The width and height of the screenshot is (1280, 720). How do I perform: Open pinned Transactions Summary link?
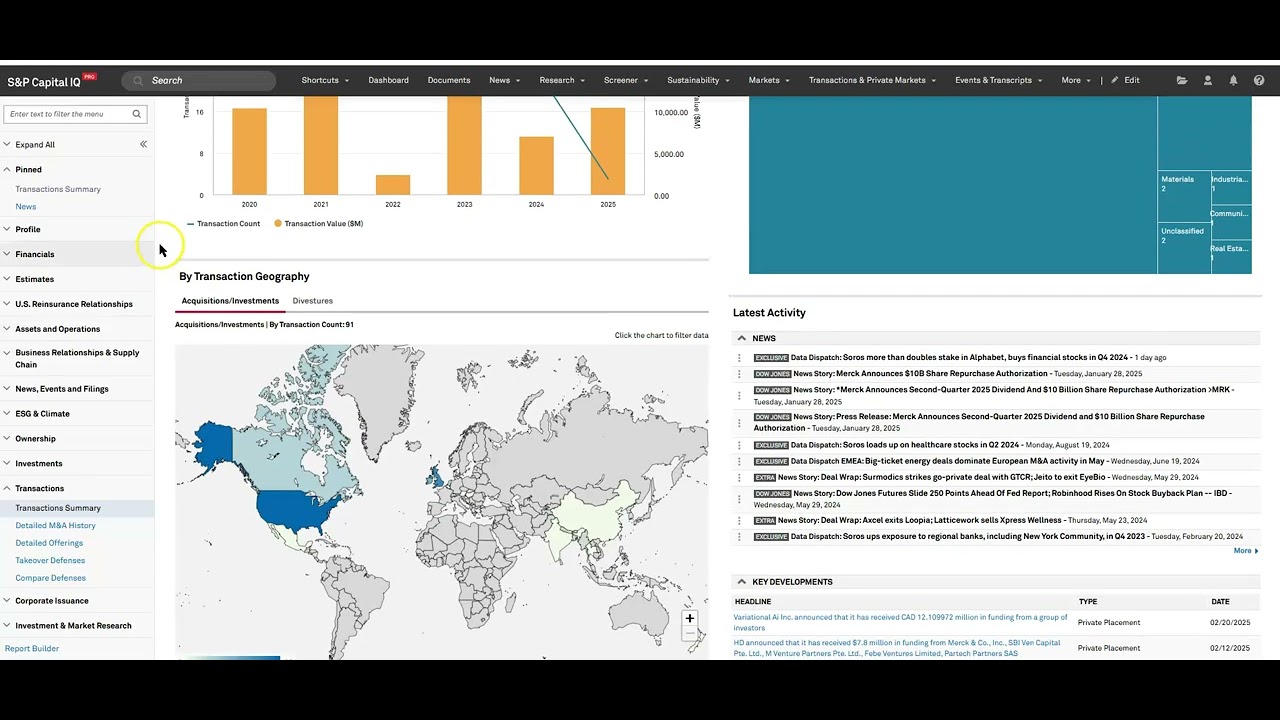58,189
